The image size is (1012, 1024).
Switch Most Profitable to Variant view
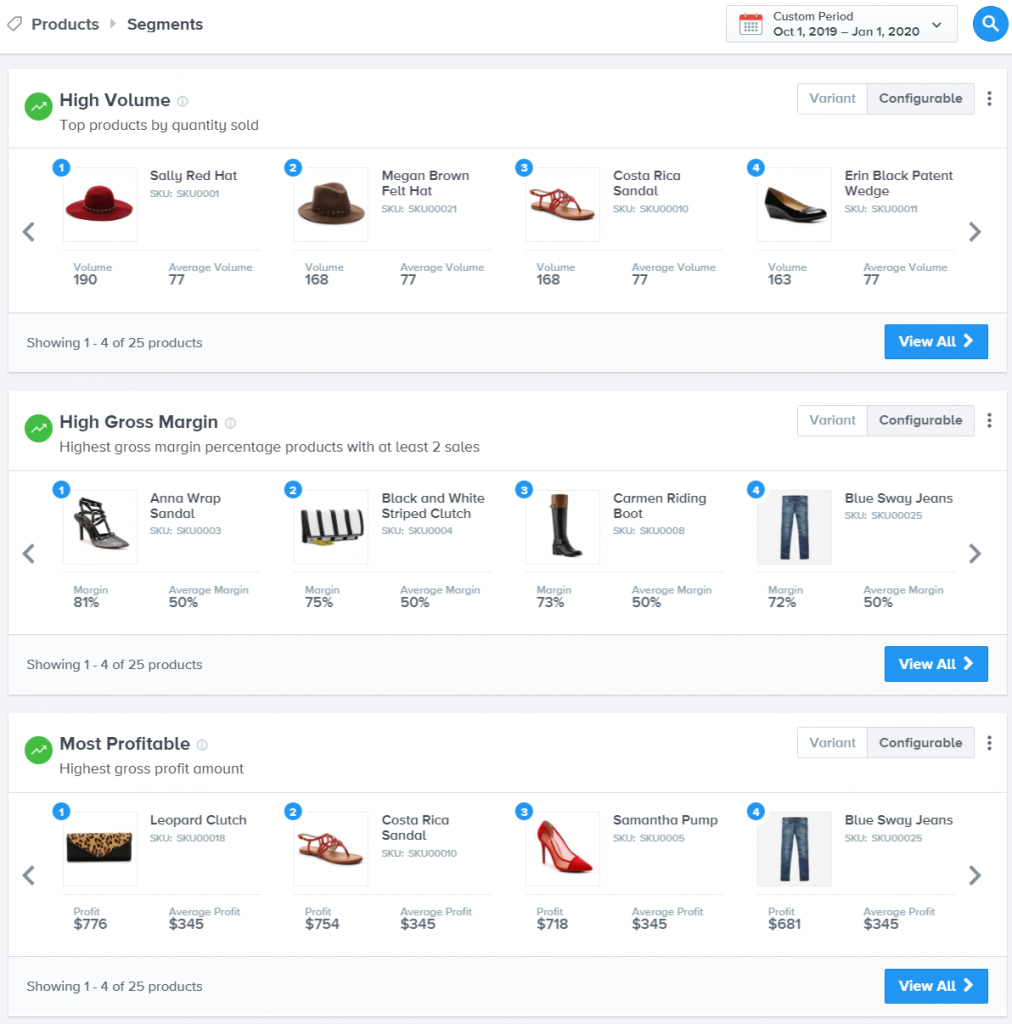tap(832, 743)
